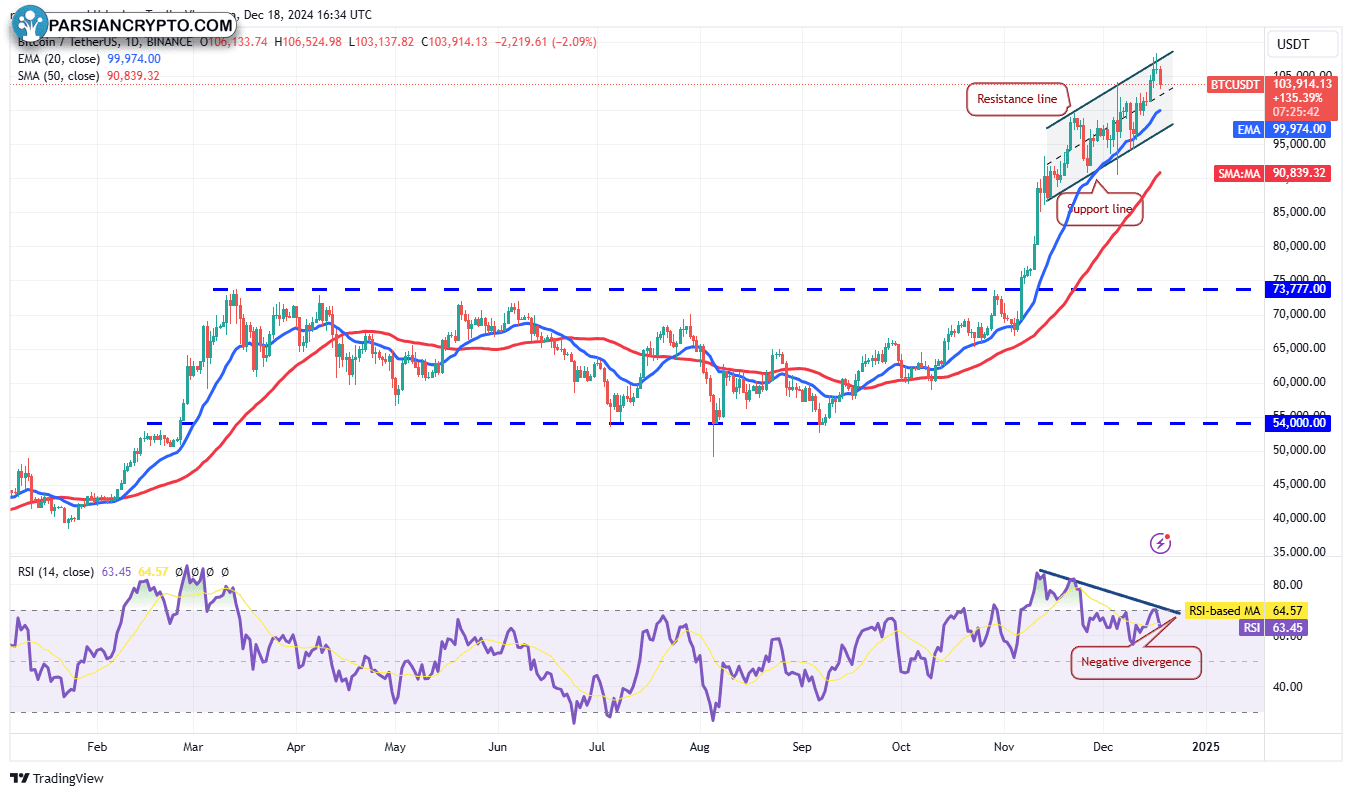Click the May label on time axis

[395, 746]
